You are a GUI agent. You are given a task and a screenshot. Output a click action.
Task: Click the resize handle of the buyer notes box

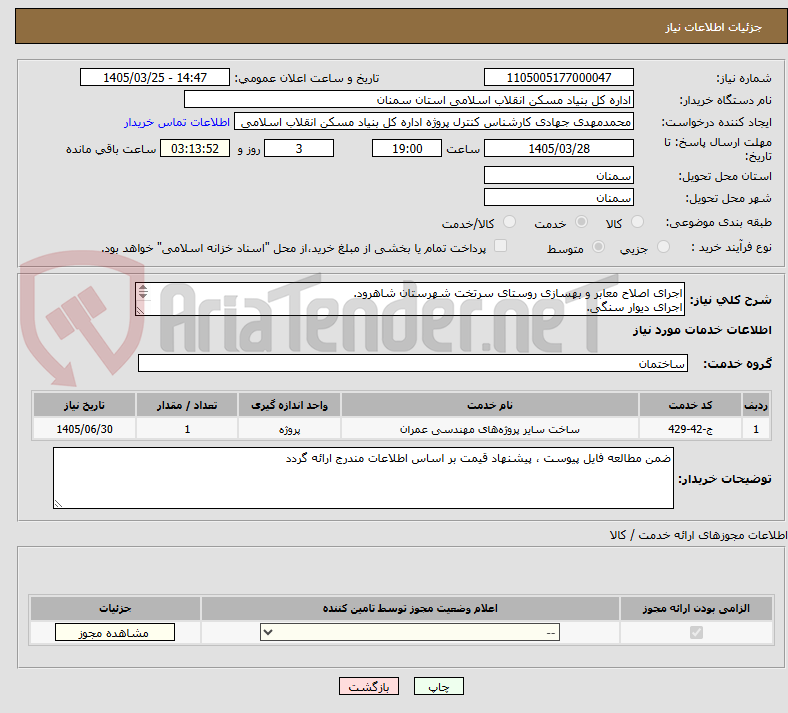[x=58, y=503]
